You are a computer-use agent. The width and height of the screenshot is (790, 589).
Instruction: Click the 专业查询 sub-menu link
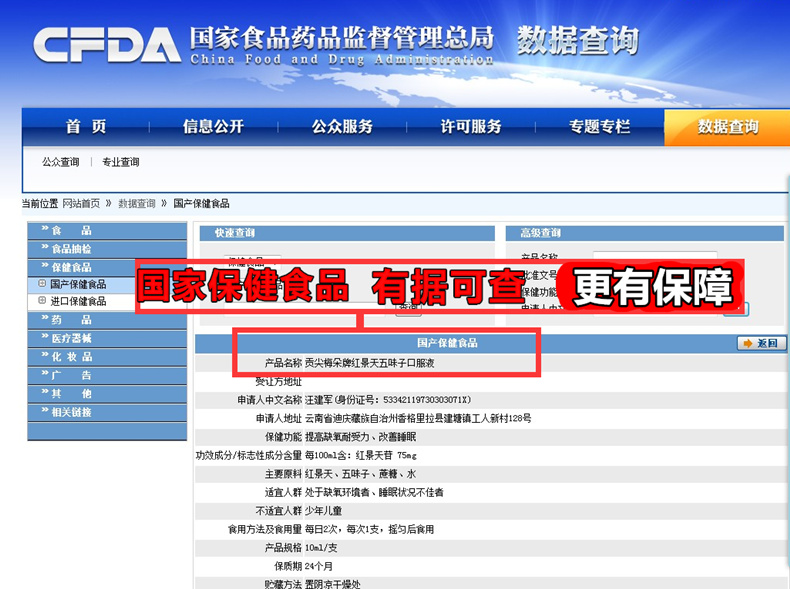121,162
